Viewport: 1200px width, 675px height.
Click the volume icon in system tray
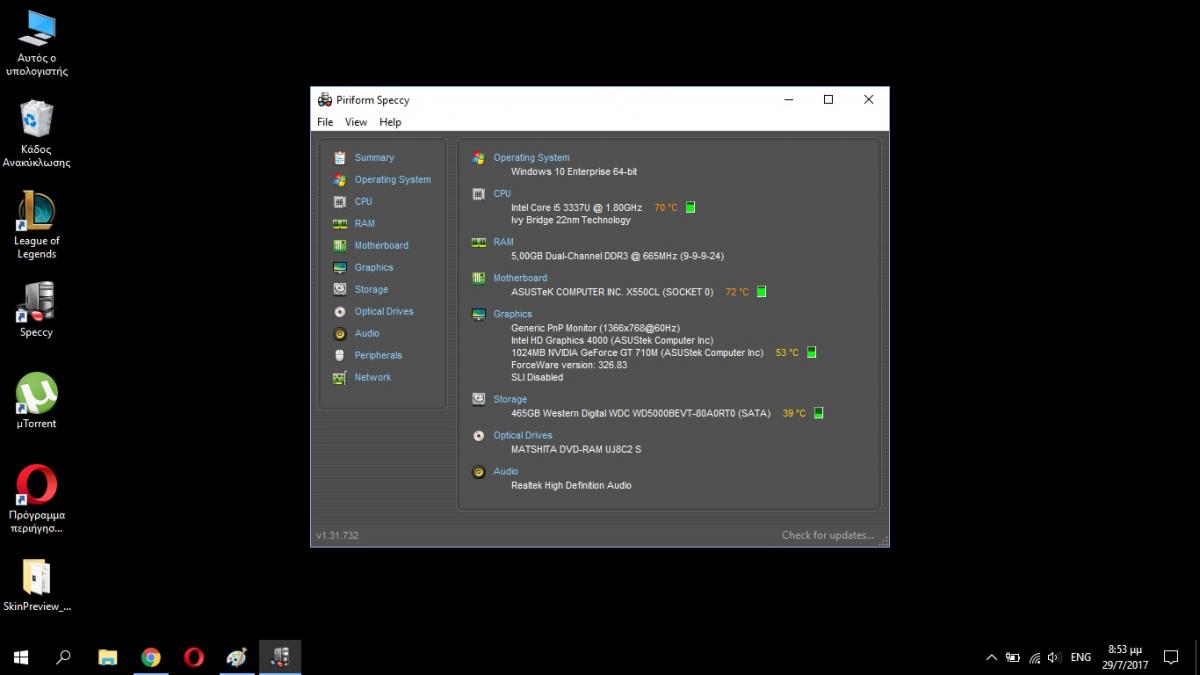[x=1054, y=657]
